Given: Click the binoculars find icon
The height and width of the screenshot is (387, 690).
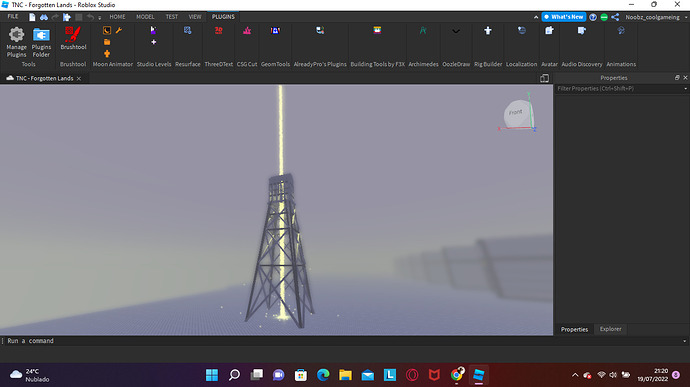Looking at the screenshot, I should click(x=44, y=17).
